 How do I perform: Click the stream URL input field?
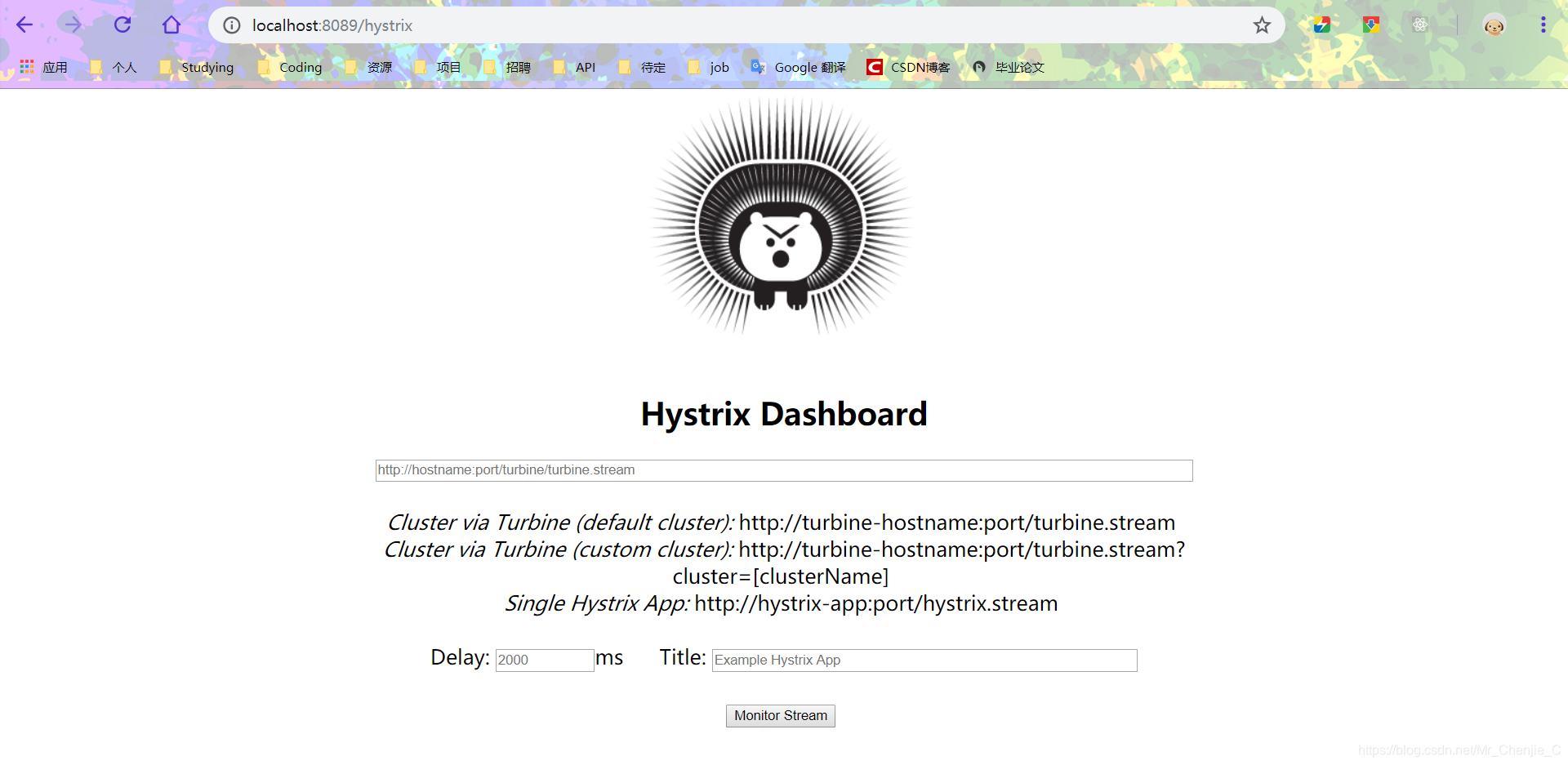pos(784,470)
